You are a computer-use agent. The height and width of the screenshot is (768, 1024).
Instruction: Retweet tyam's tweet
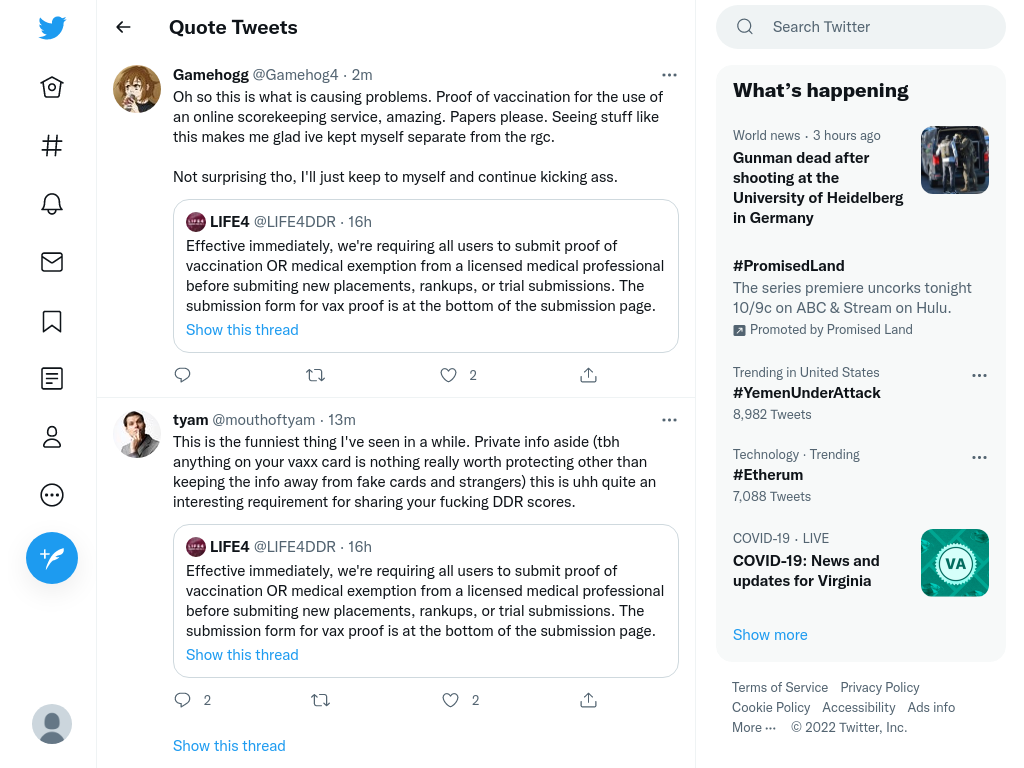click(x=320, y=700)
